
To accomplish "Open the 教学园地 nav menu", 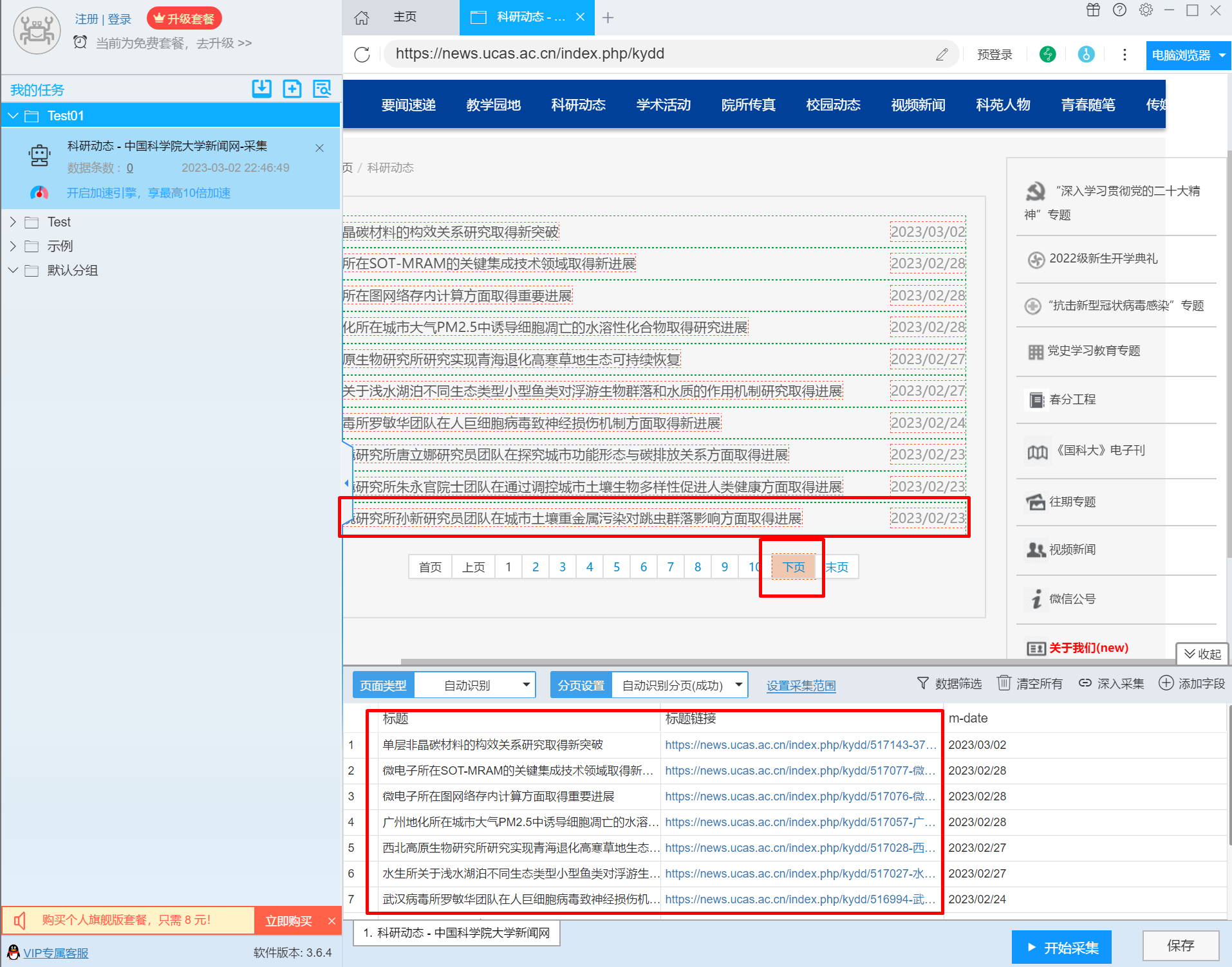I will 494,105.
